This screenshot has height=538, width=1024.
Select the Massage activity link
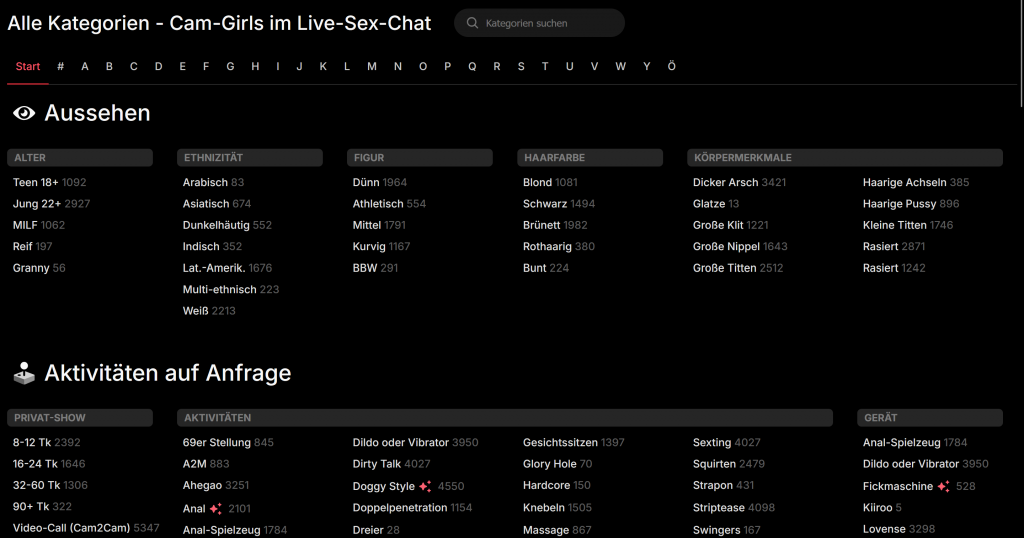544,530
